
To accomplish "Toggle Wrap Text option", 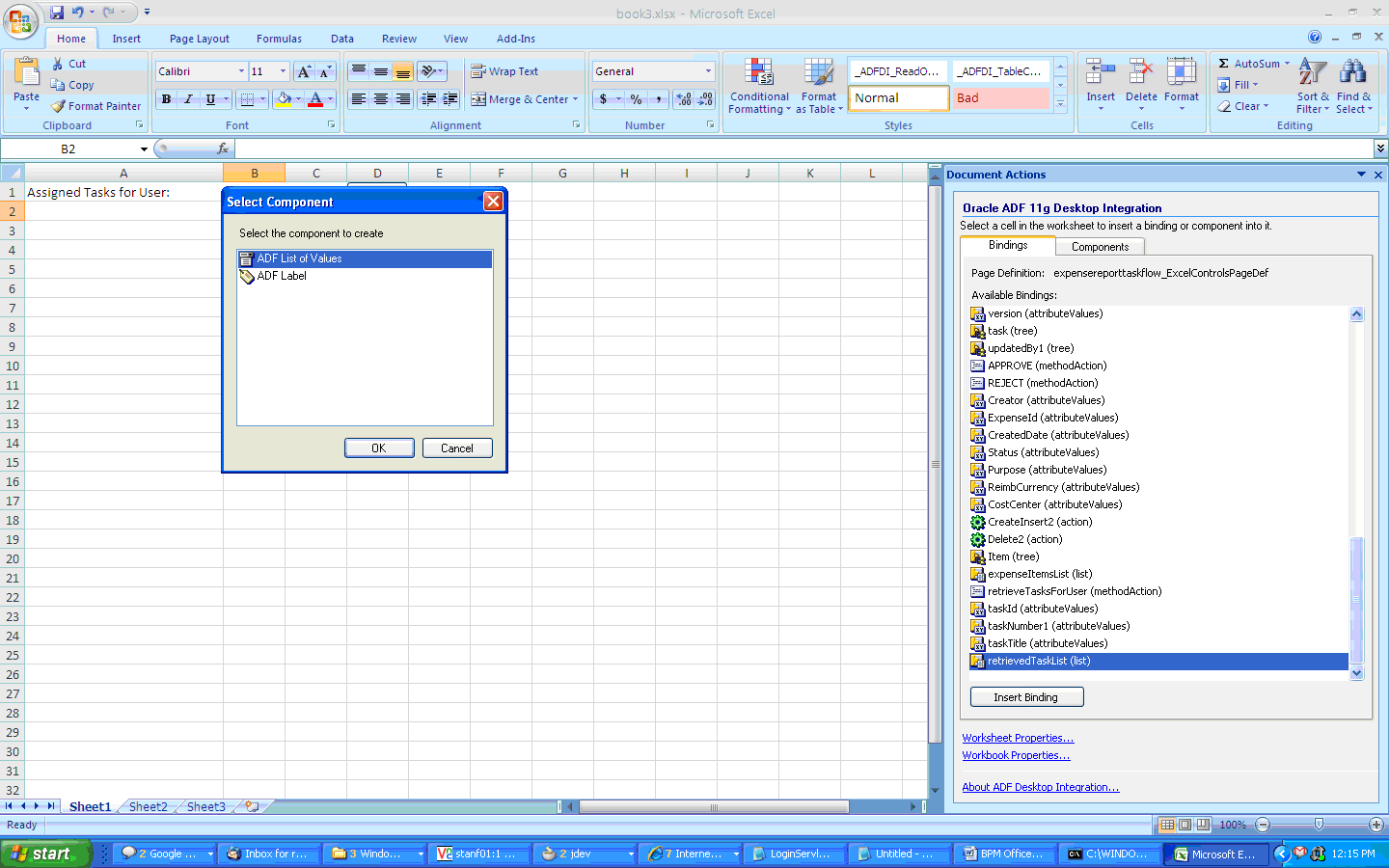I will coord(504,71).
